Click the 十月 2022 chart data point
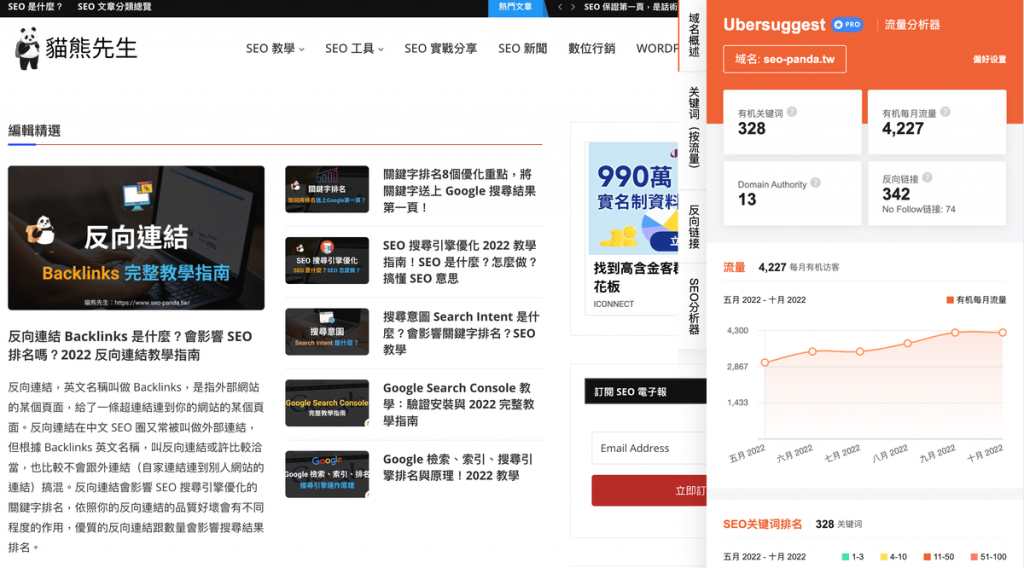This screenshot has height=568, width=1024. pyautogui.click(x=1003, y=332)
